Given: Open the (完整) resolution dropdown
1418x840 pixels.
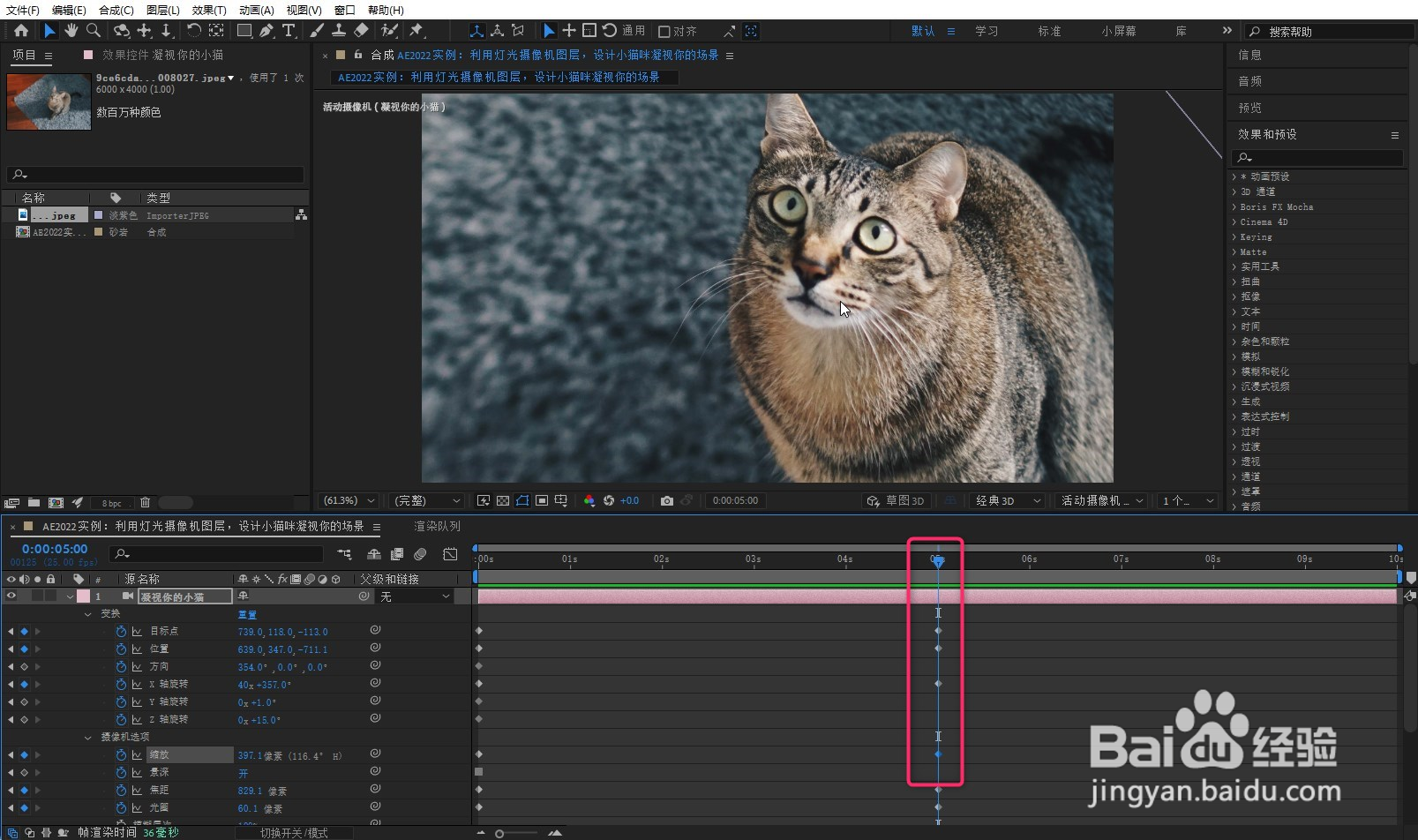Looking at the screenshot, I should point(427,500).
